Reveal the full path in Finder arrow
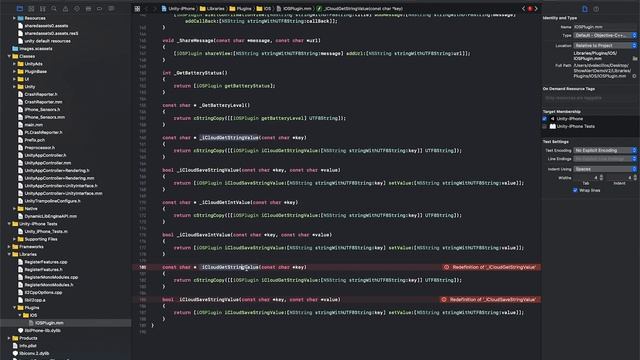 (634, 76)
